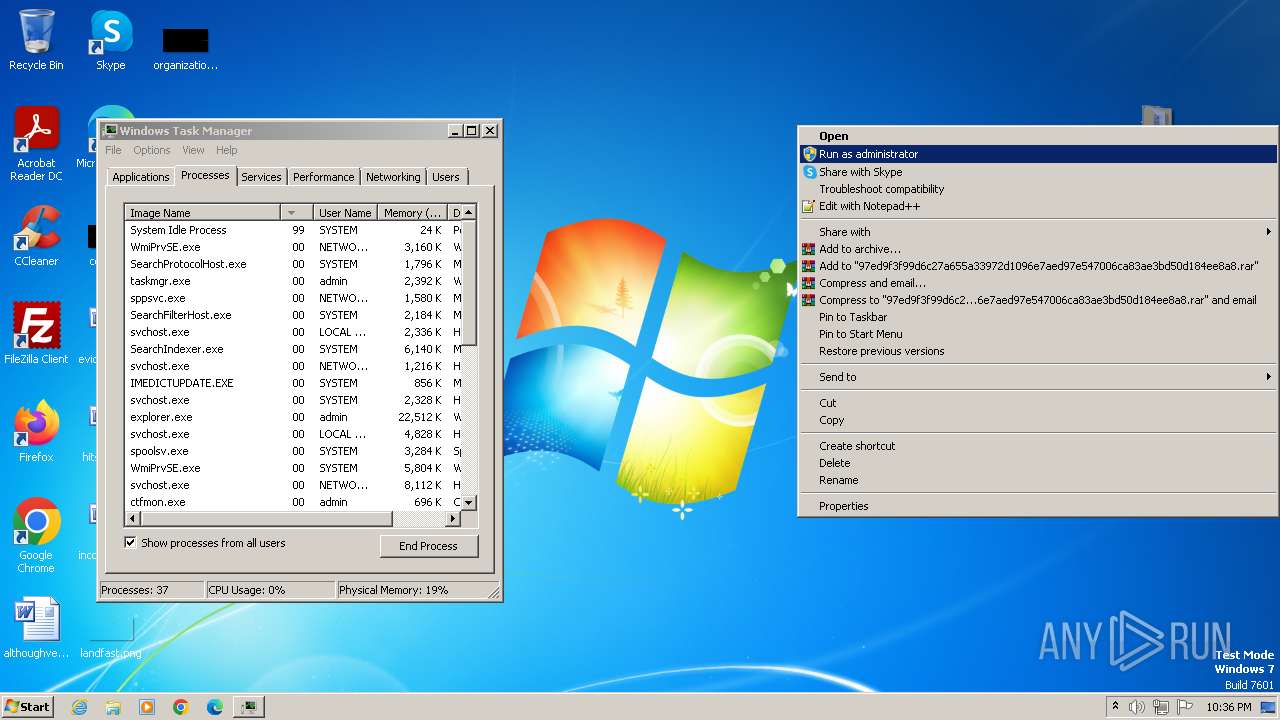Open the Skype desktop shortcut

click(110, 40)
